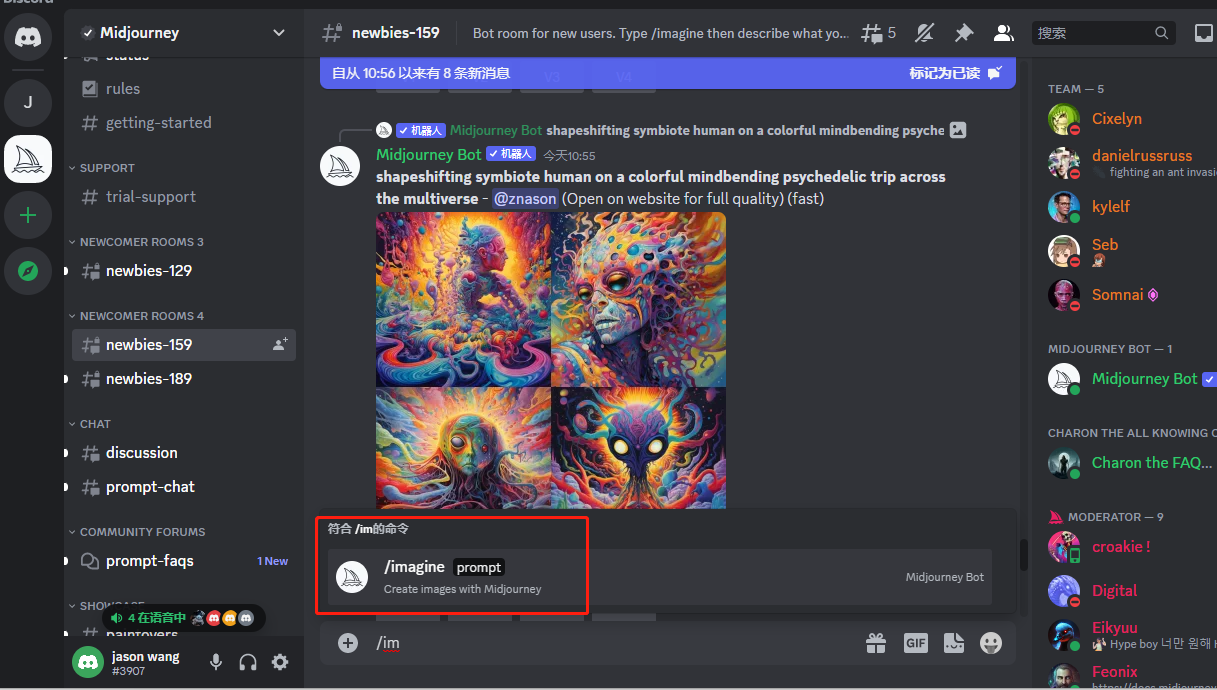Toggle member list icon
Screen dimensions: 1217x690
point(1003,33)
